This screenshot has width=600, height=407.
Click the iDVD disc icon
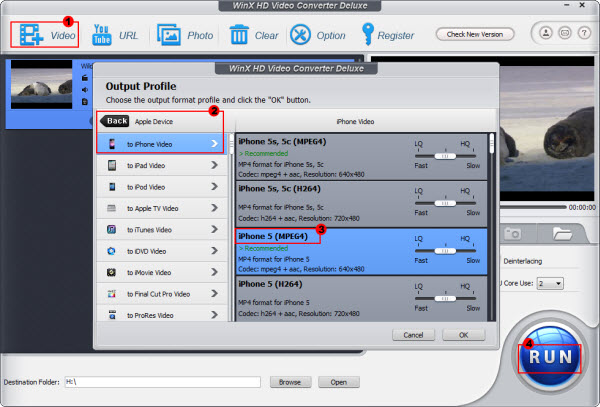[111, 251]
